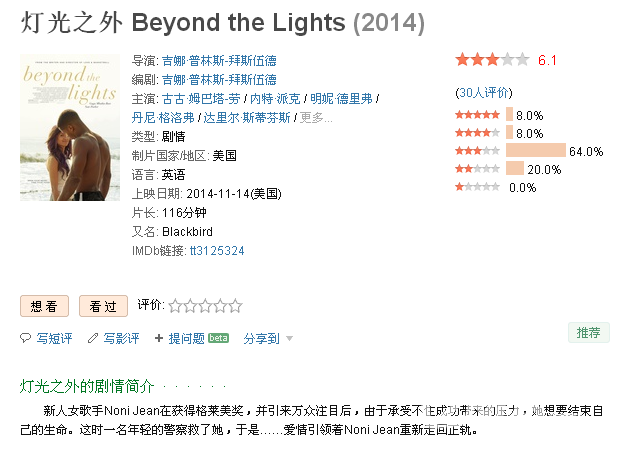Open actor 达里尔·斯蒂芬斯 page
The width and height of the screenshot is (630, 462).
pyautogui.click(x=247, y=118)
